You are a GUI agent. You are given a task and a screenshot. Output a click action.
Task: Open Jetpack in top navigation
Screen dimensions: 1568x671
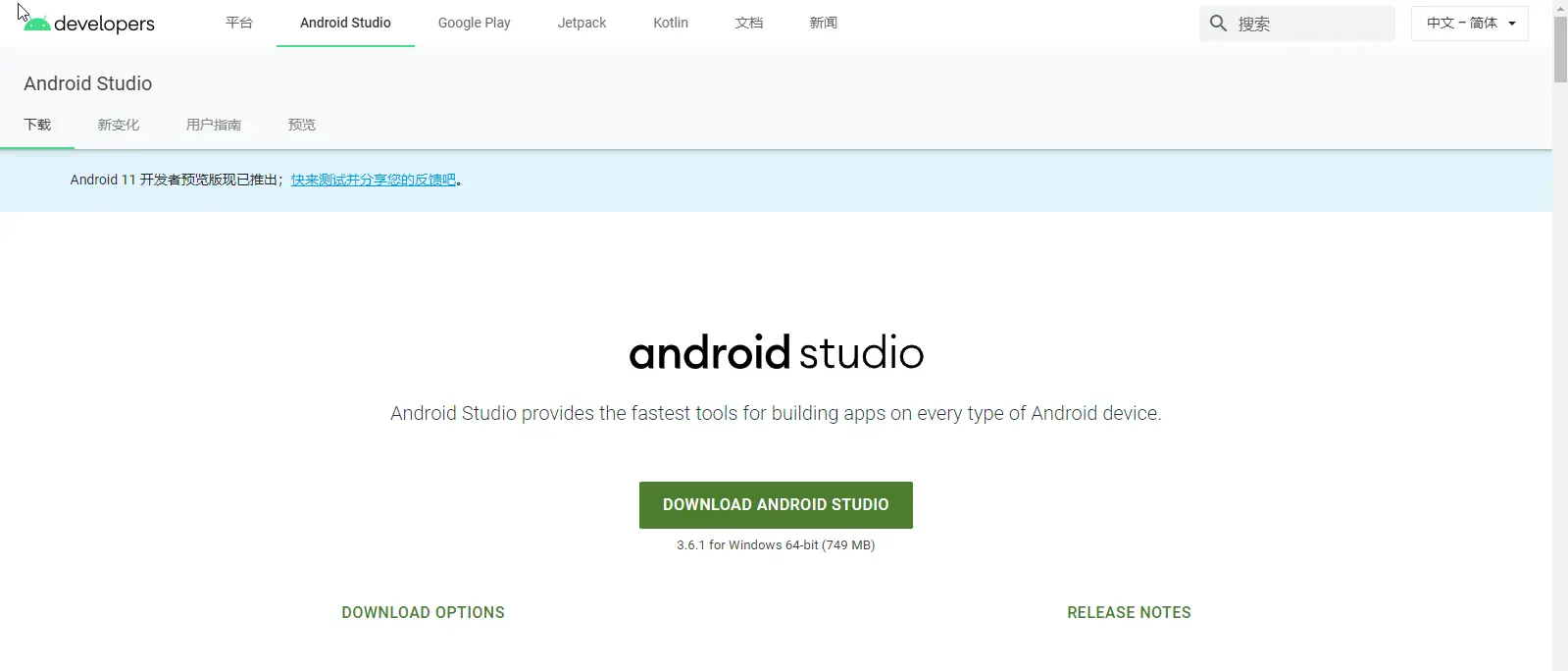[x=582, y=23]
